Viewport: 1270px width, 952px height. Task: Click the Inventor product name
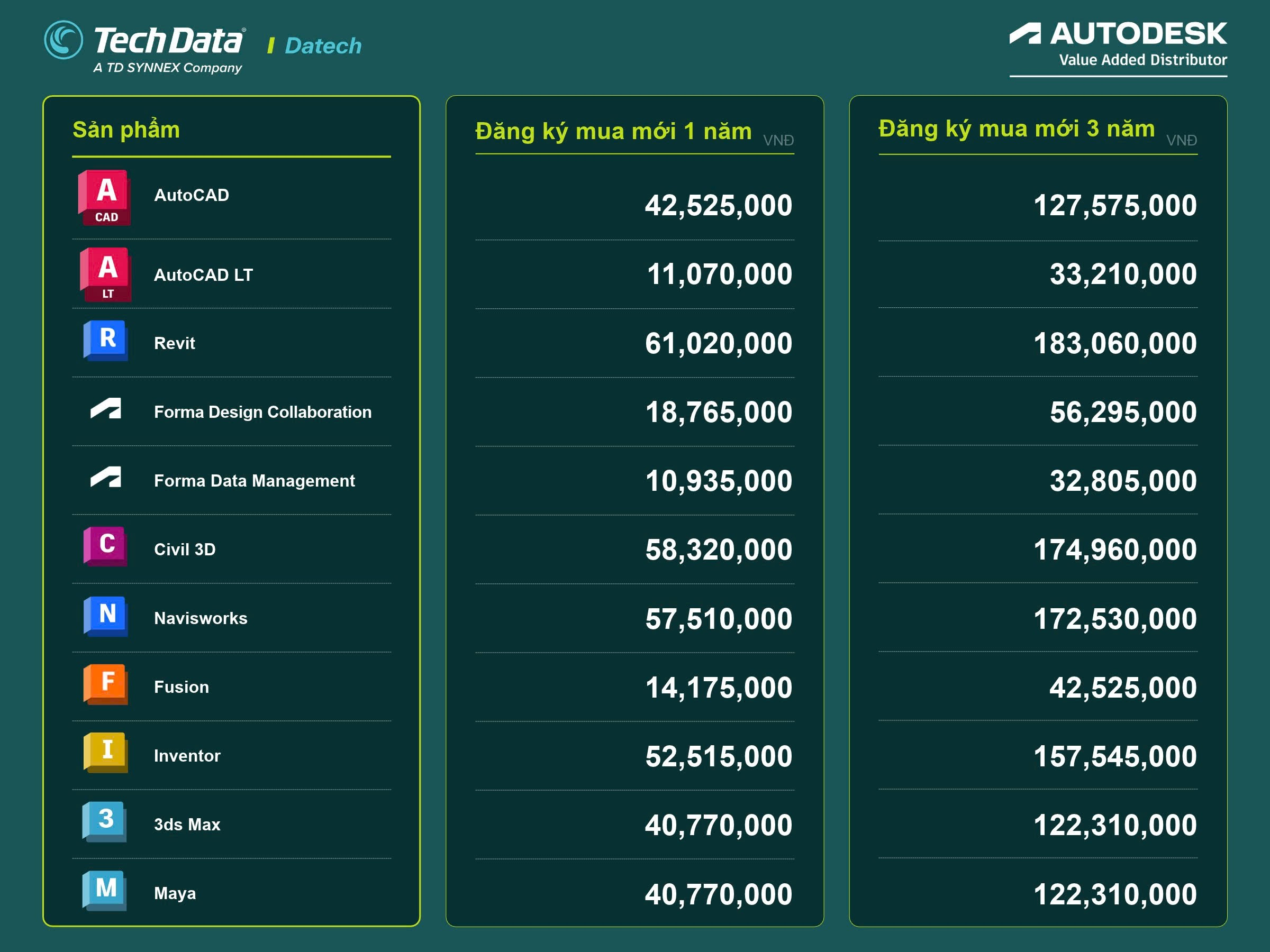(187, 756)
